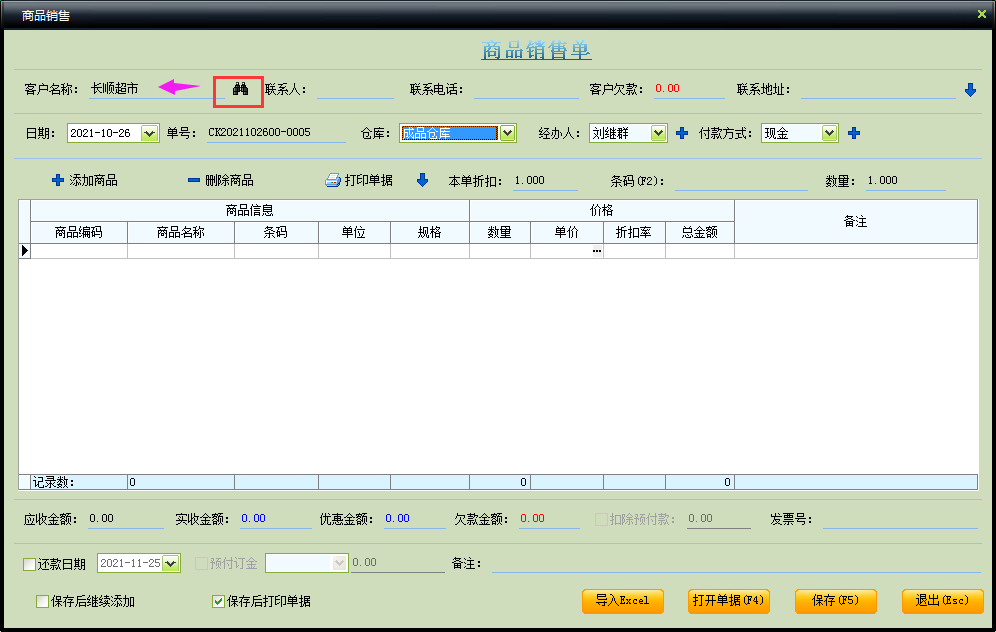Click the blue plus next to 经办人
The image size is (996, 632).
coord(682,133)
